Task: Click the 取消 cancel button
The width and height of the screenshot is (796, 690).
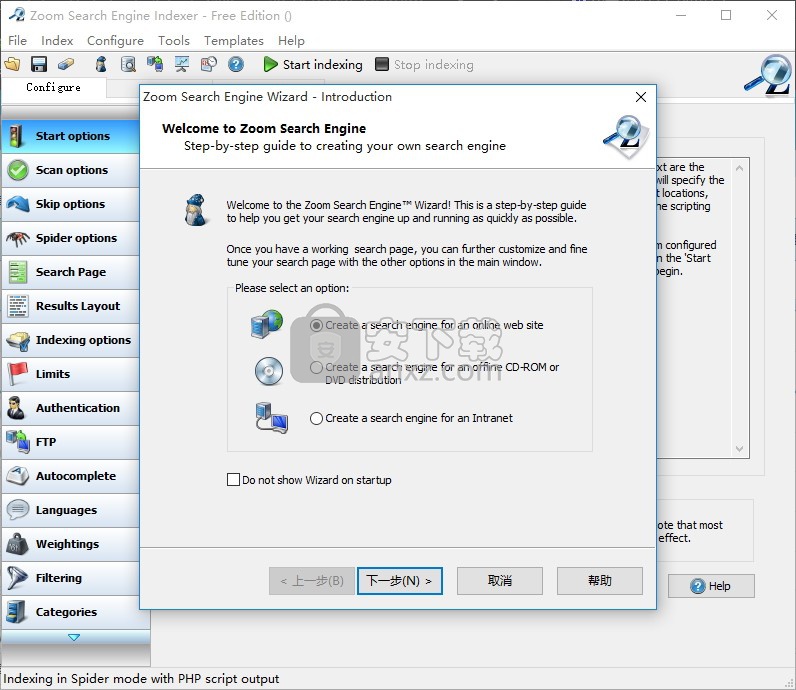Action: tap(500, 581)
